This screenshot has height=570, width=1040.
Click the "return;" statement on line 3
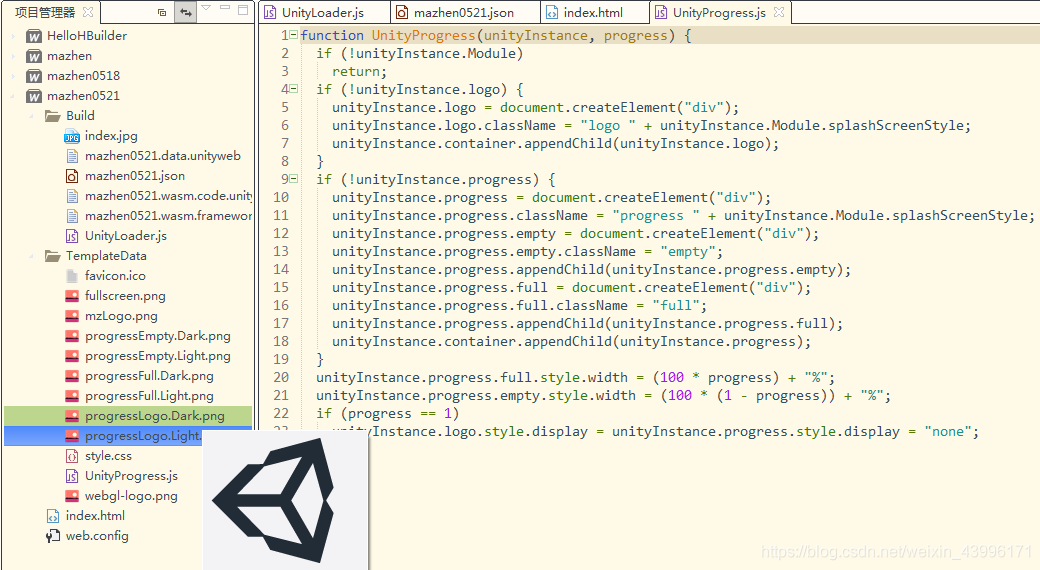coord(359,71)
